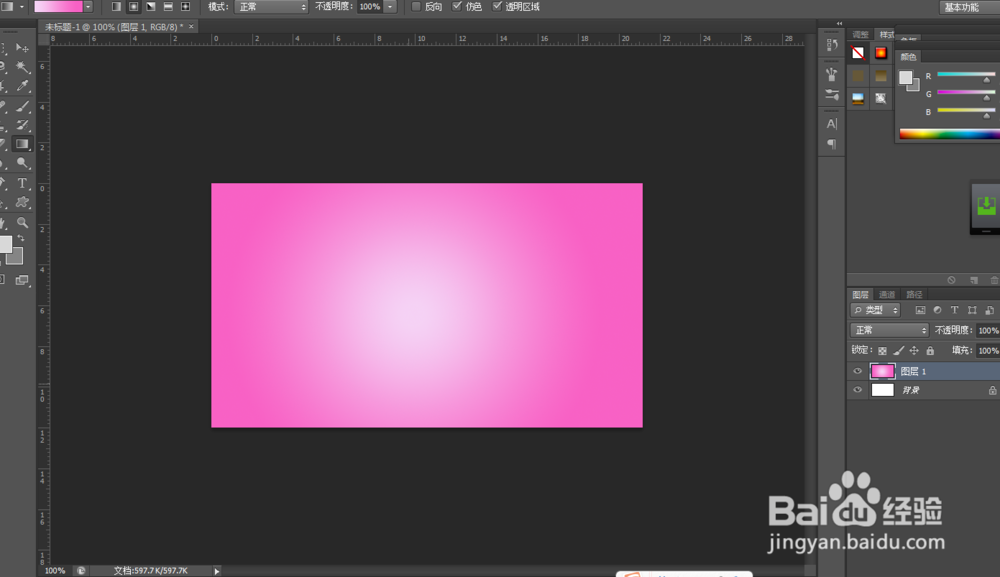Image resolution: width=1000 pixels, height=577 pixels.
Task: Select the Custom Shape tool
Action: tap(22, 203)
